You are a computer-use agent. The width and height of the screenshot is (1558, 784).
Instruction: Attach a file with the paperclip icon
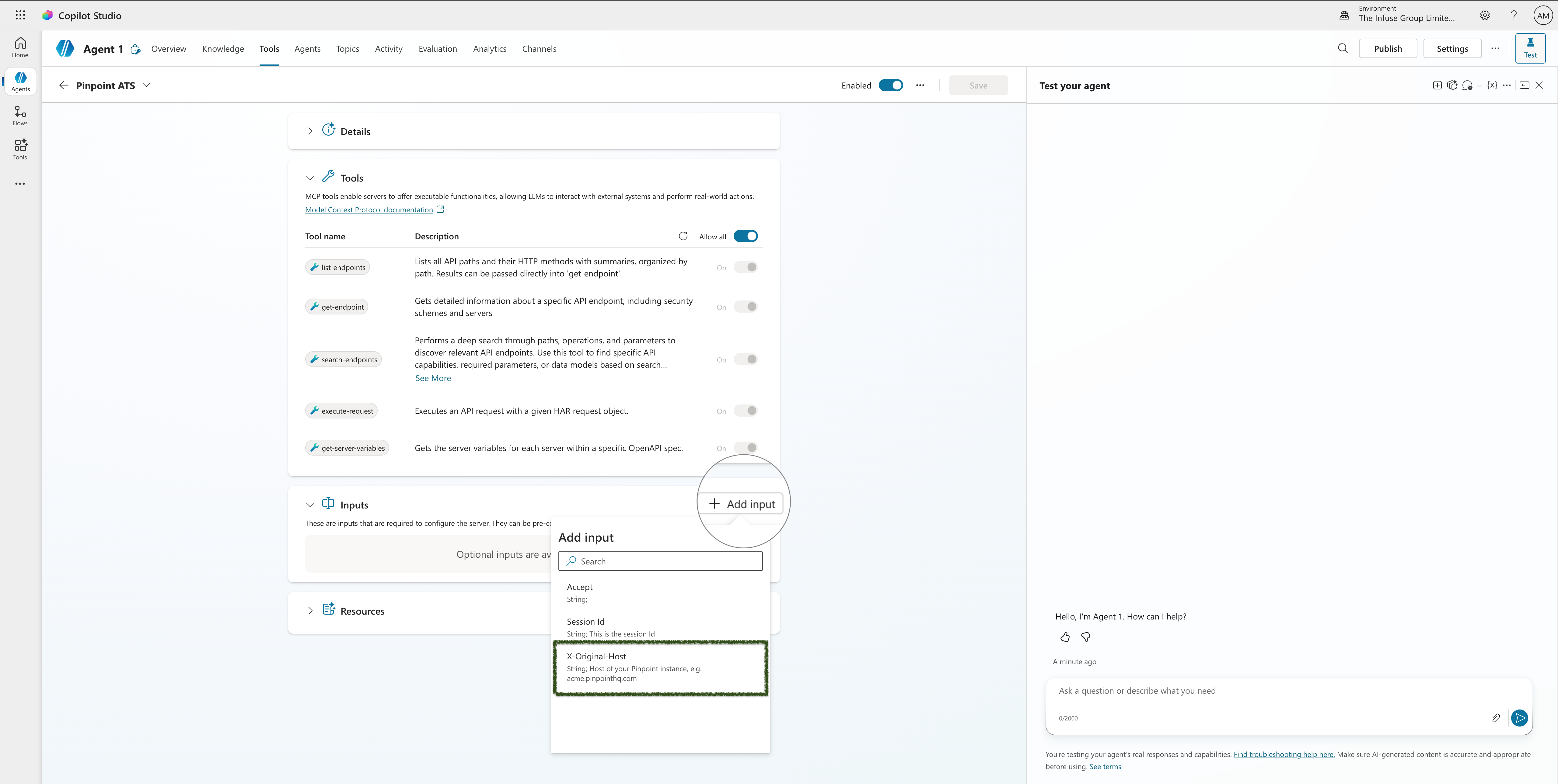coord(1496,717)
